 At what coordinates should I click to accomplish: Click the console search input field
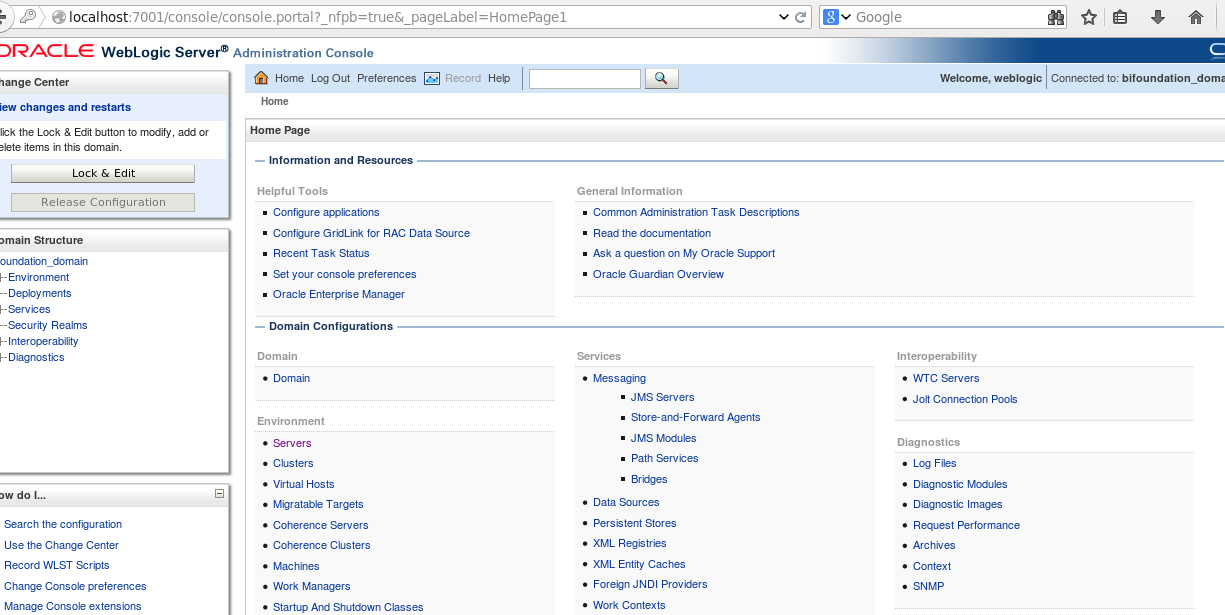(x=584, y=78)
